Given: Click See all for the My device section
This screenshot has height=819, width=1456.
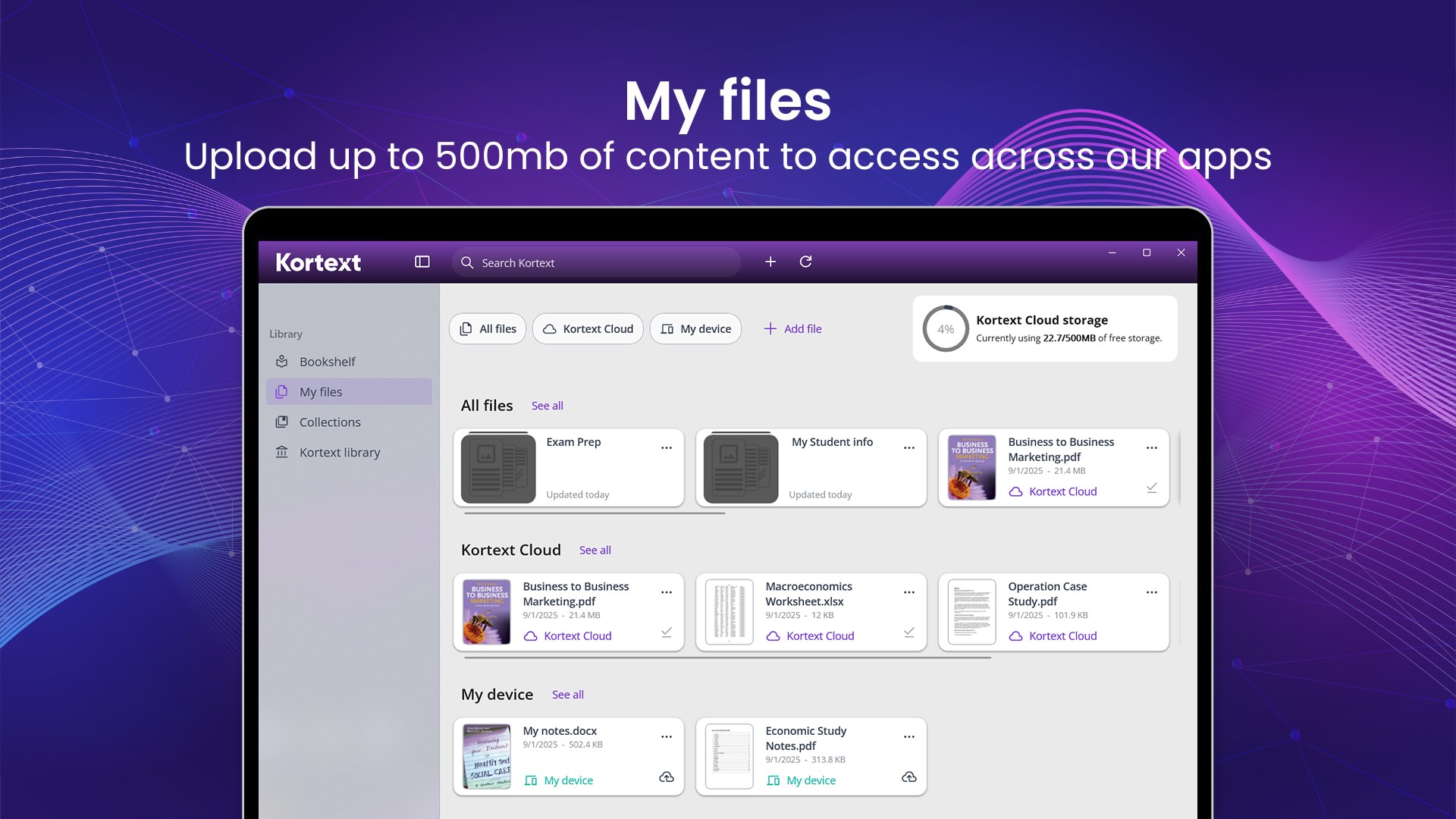Looking at the screenshot, I should pos(568,694).
